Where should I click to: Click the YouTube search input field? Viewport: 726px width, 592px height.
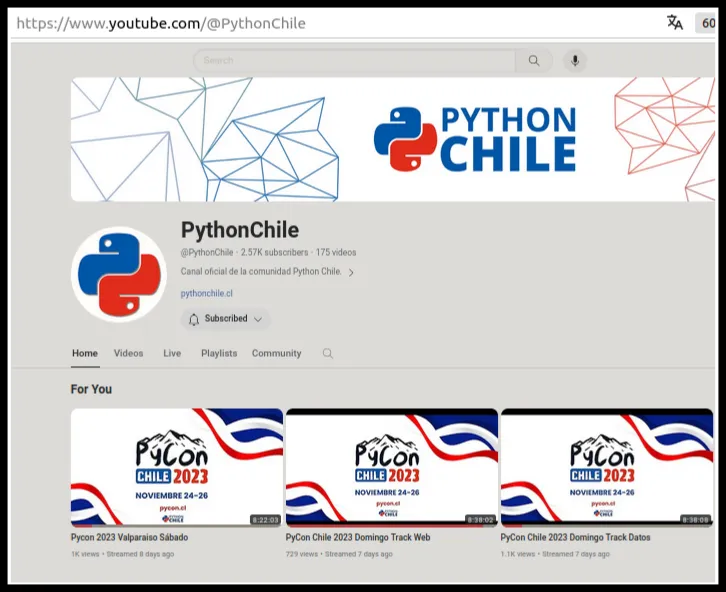tap(354, 61)
